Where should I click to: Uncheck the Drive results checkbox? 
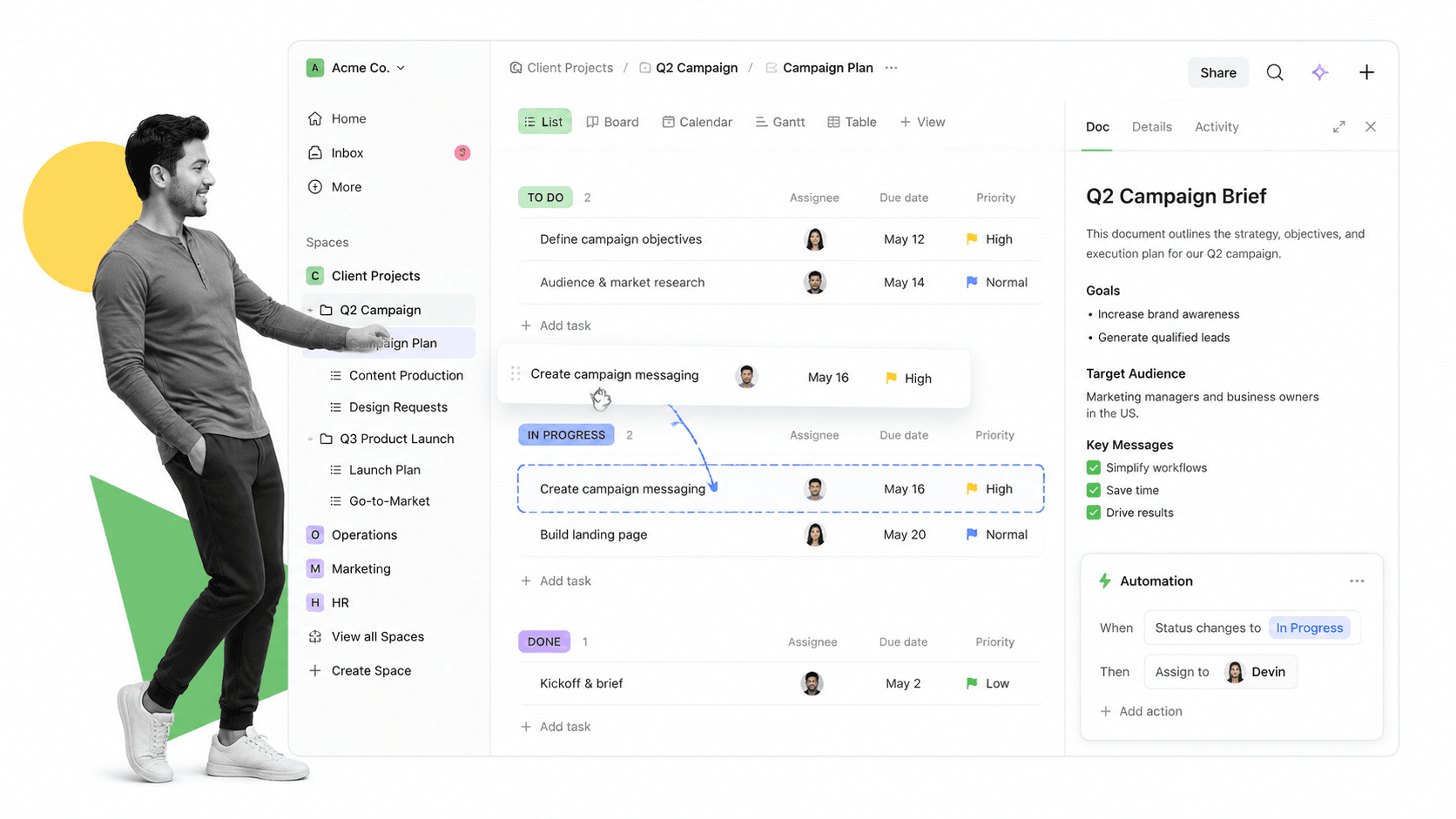[x=1094, y=513]
